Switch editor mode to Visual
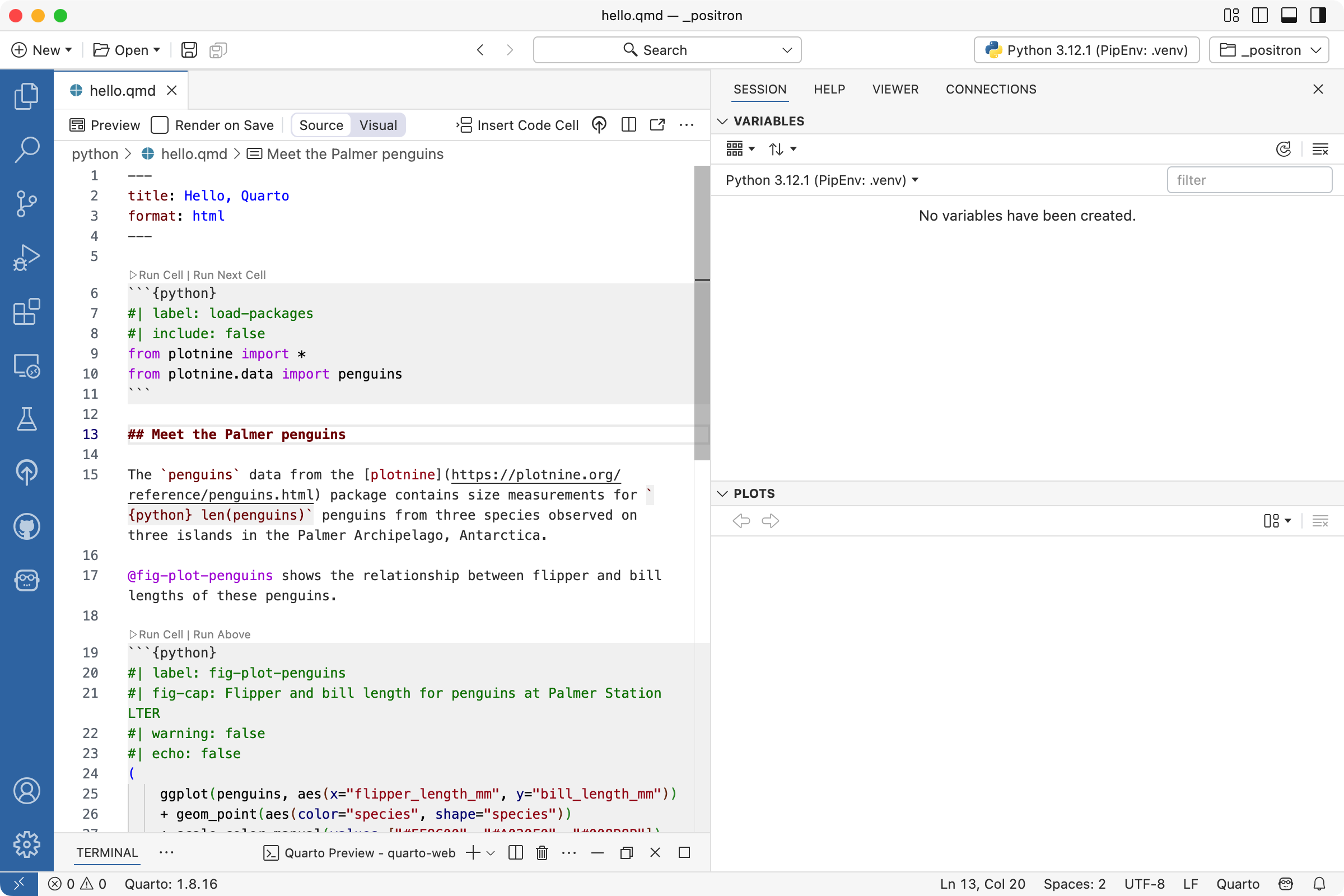The image size is (1344, 896). (x=377, y=125)
